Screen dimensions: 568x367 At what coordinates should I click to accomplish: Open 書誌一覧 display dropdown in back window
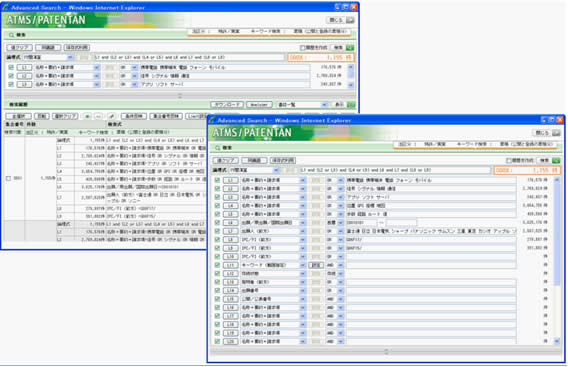pyautogui.click(x=324, y=105)
